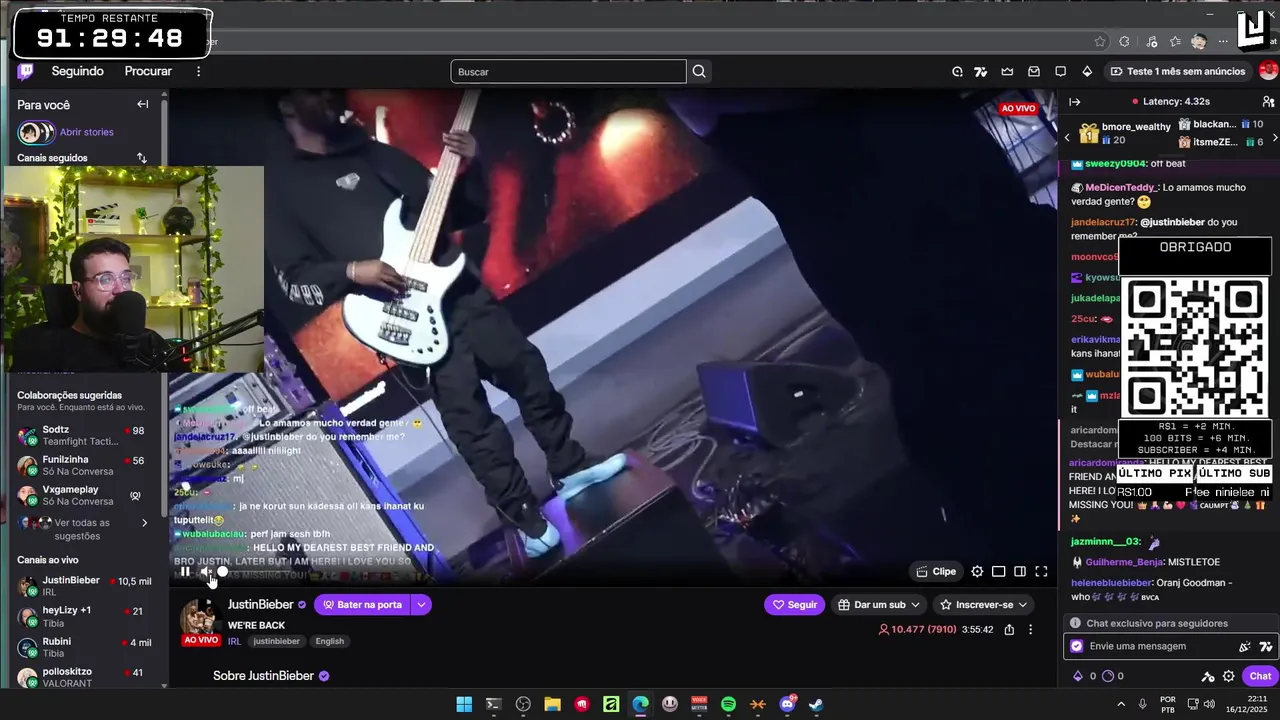Open the moderation sword icon near Chat

click(1208, 676)
